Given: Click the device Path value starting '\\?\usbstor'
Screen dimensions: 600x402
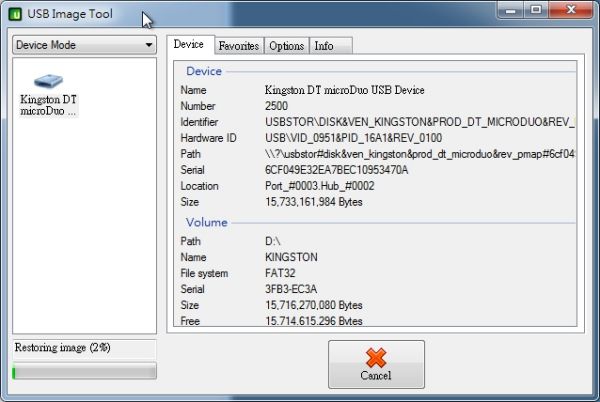Looking at the screenshot, I should (420, 154).
